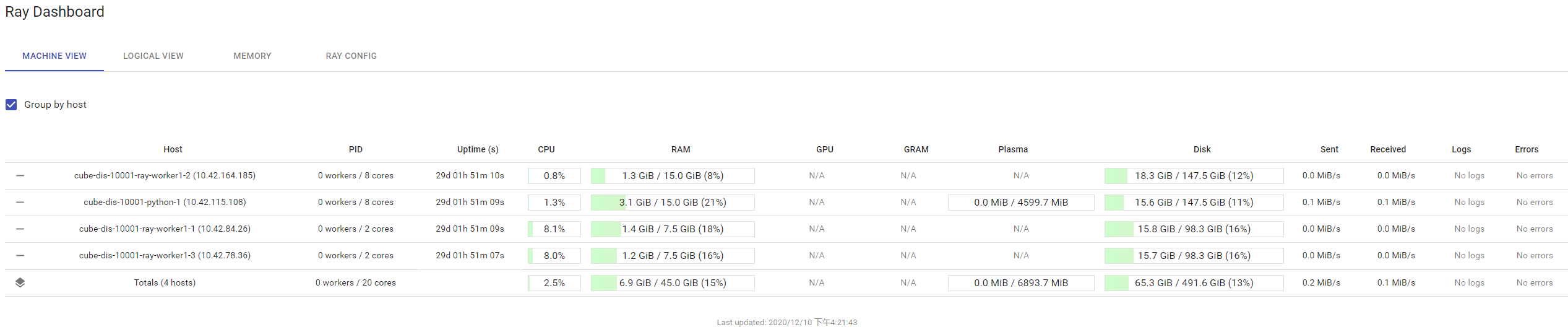Select host cube-dis-10001-ray-worker1-1 (10.42.84.26)

165,229
